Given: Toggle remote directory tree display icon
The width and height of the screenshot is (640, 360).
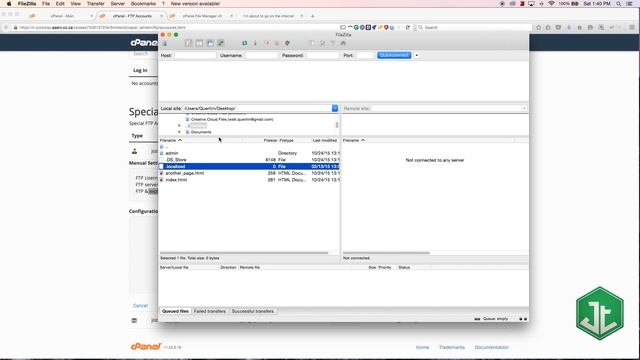Looking at the screenshot, I should click(210, 43).
